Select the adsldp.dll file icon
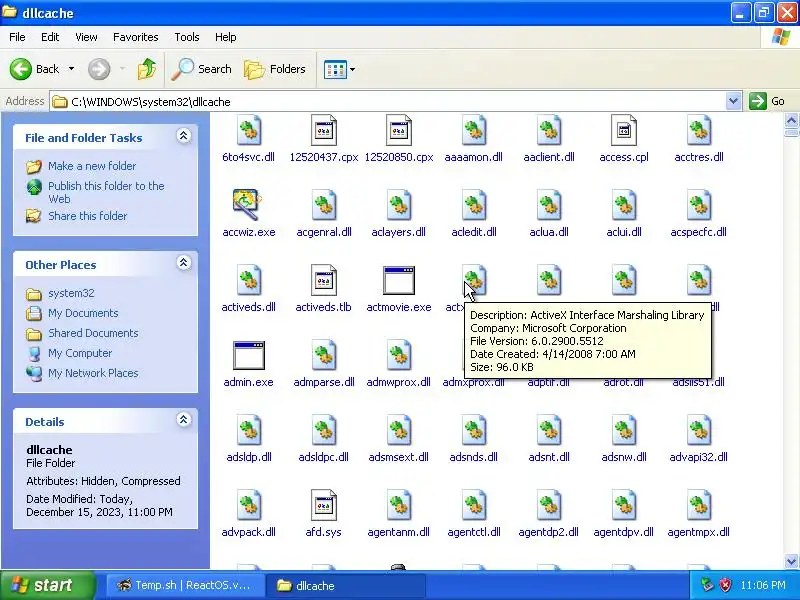This screenshot has width=800, height=600. [248, 431]
